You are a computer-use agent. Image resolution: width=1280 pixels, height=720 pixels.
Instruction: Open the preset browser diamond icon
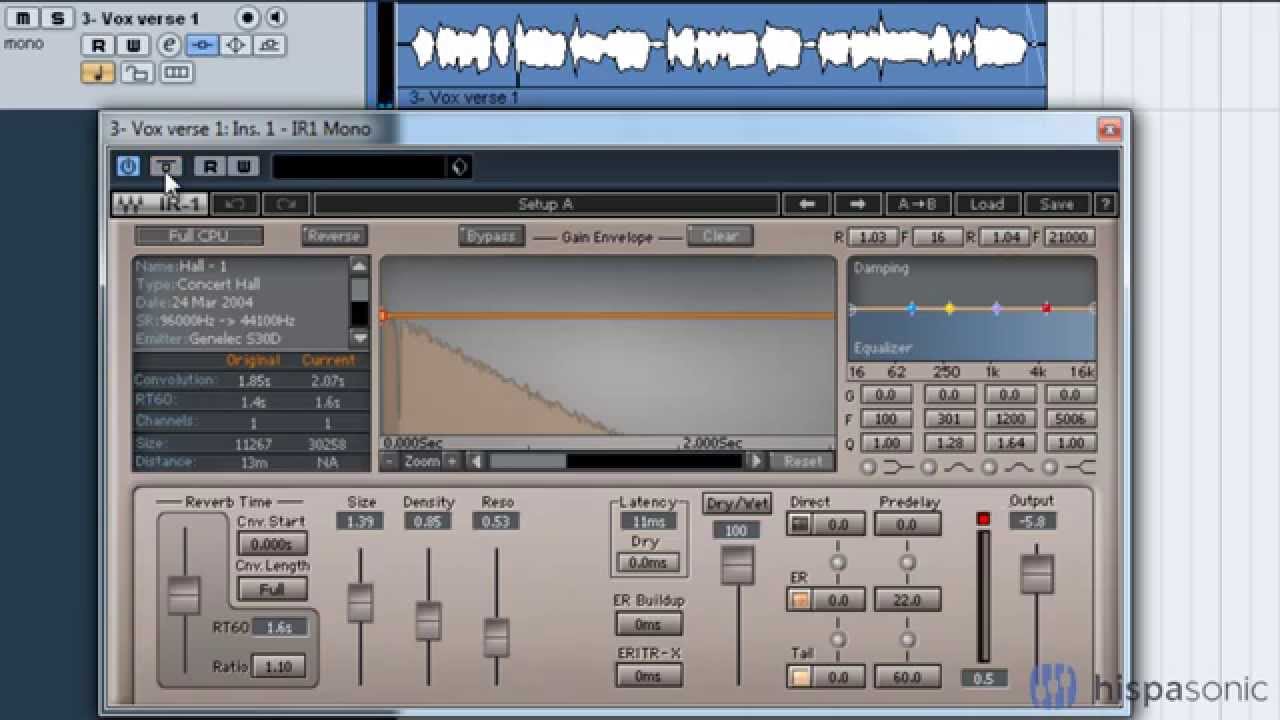pos(459,166)
